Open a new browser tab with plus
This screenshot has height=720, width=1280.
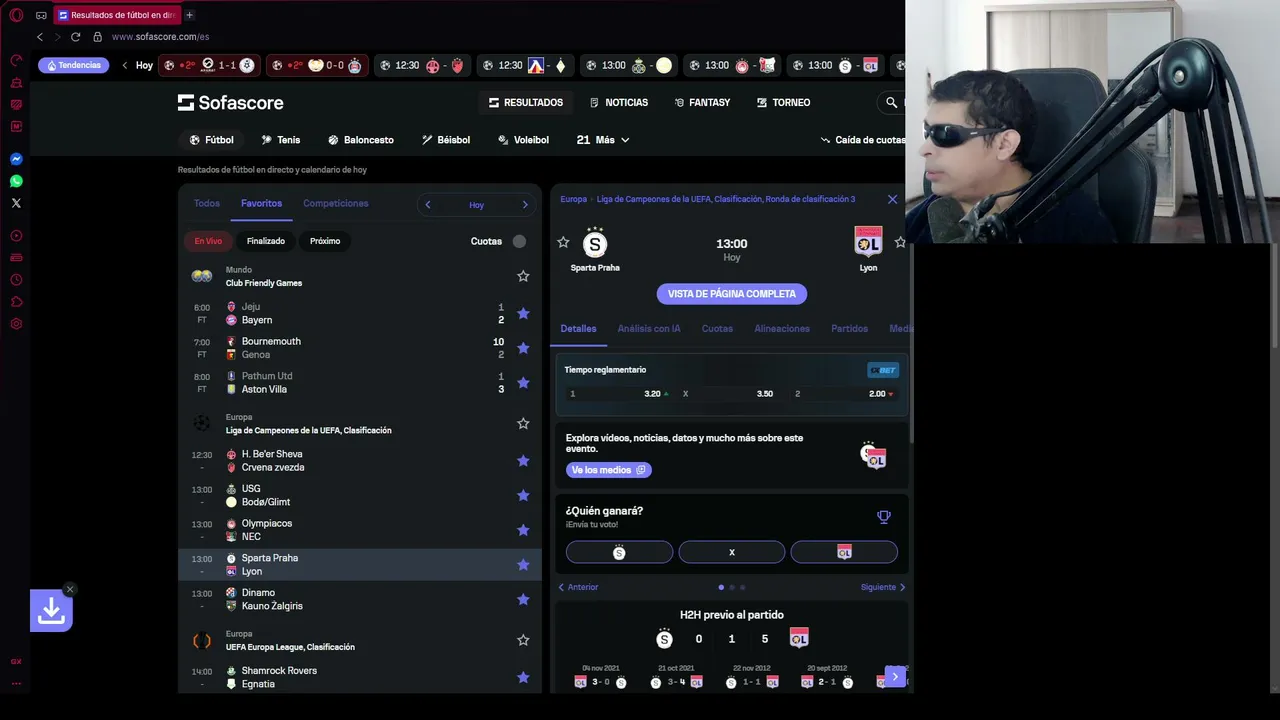coord(189,15)
